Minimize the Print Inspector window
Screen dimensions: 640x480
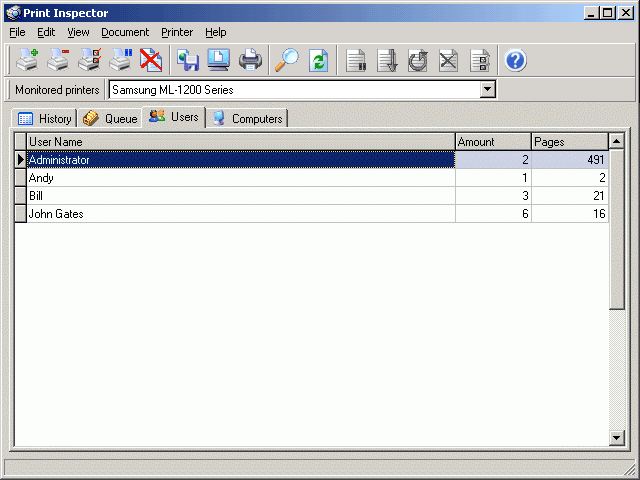click(x=592, y=13)
